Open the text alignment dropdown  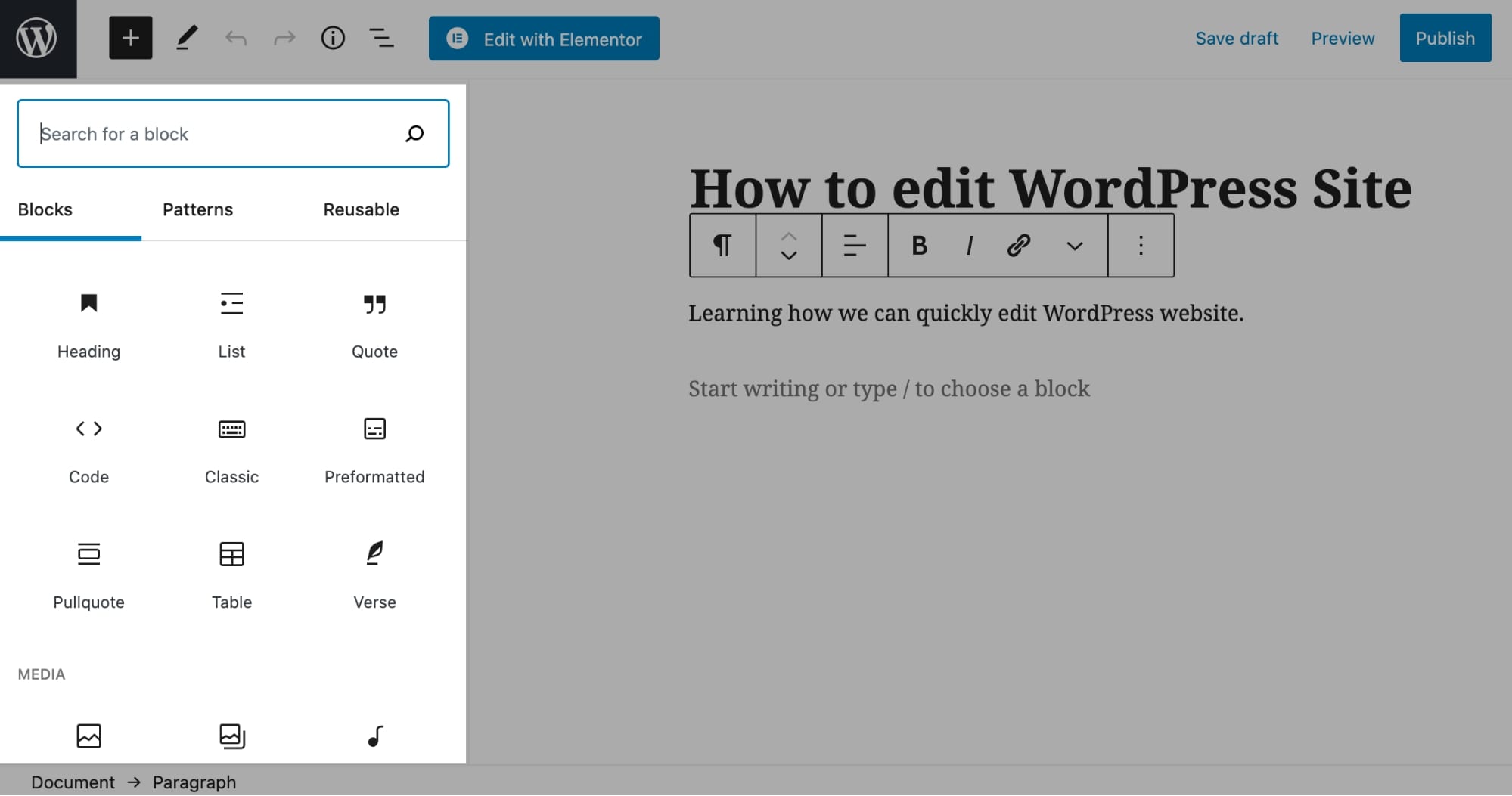pos(855,246)
